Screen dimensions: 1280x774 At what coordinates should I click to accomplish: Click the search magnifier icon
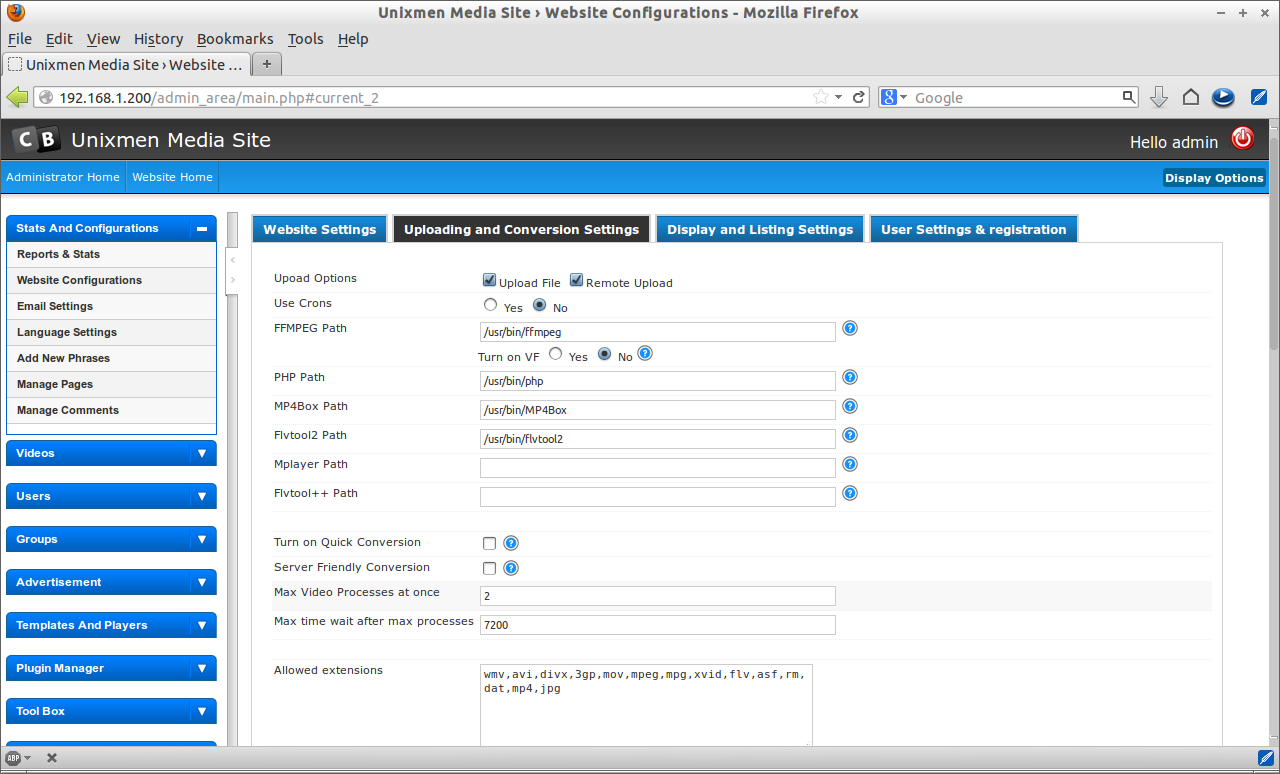[x=1129, y=97]
